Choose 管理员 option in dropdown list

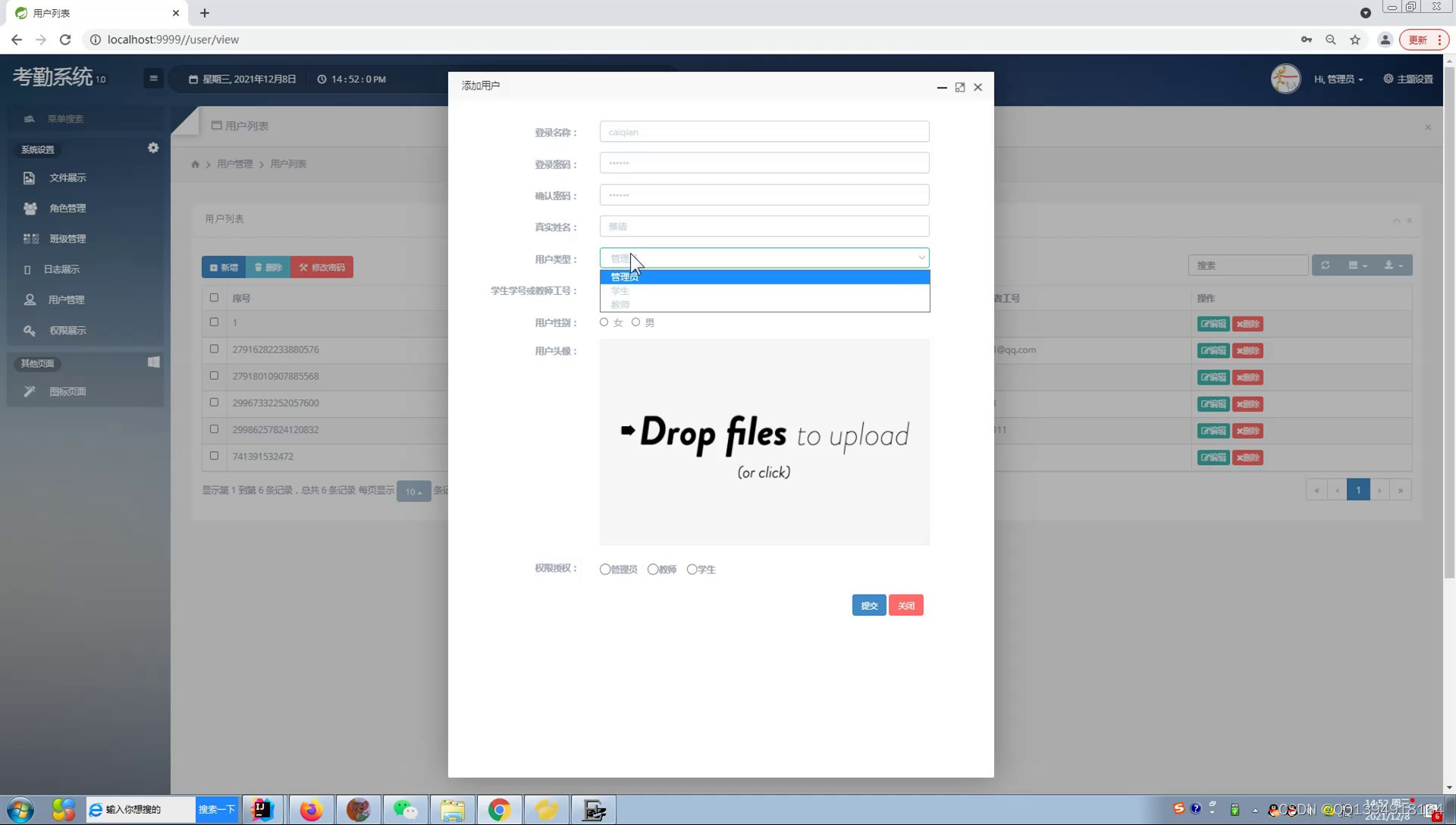[x=764, y=277]
